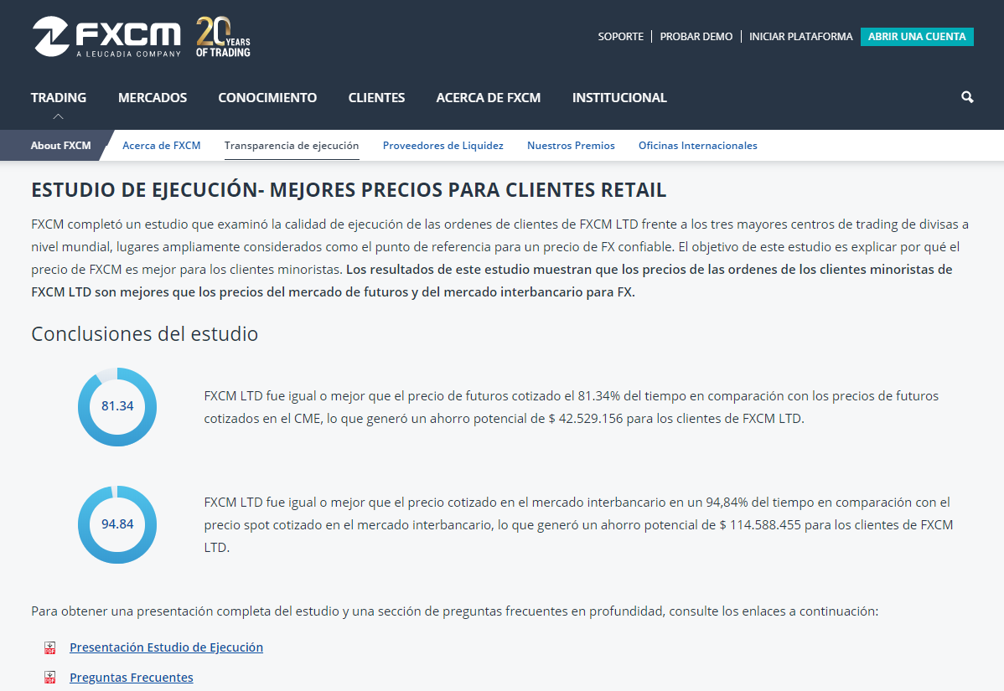Screen dimensions: 1004x691
Task: Click the ABRIR UNA CUENTA button
Action: coord(916,36)
